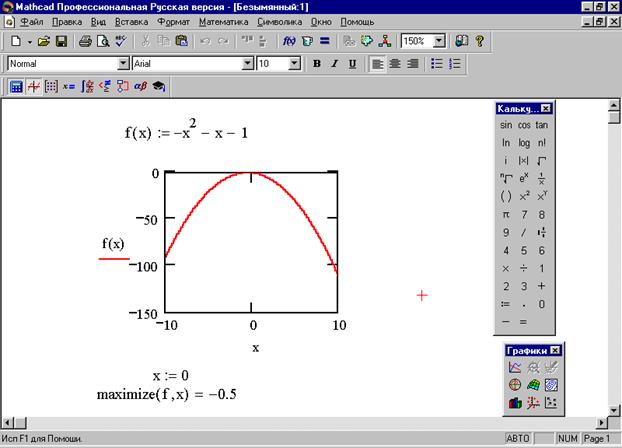This screenshot has width=622, height=448.
Task: Print the worksheet using printer icon
Action: pos(85,41)
